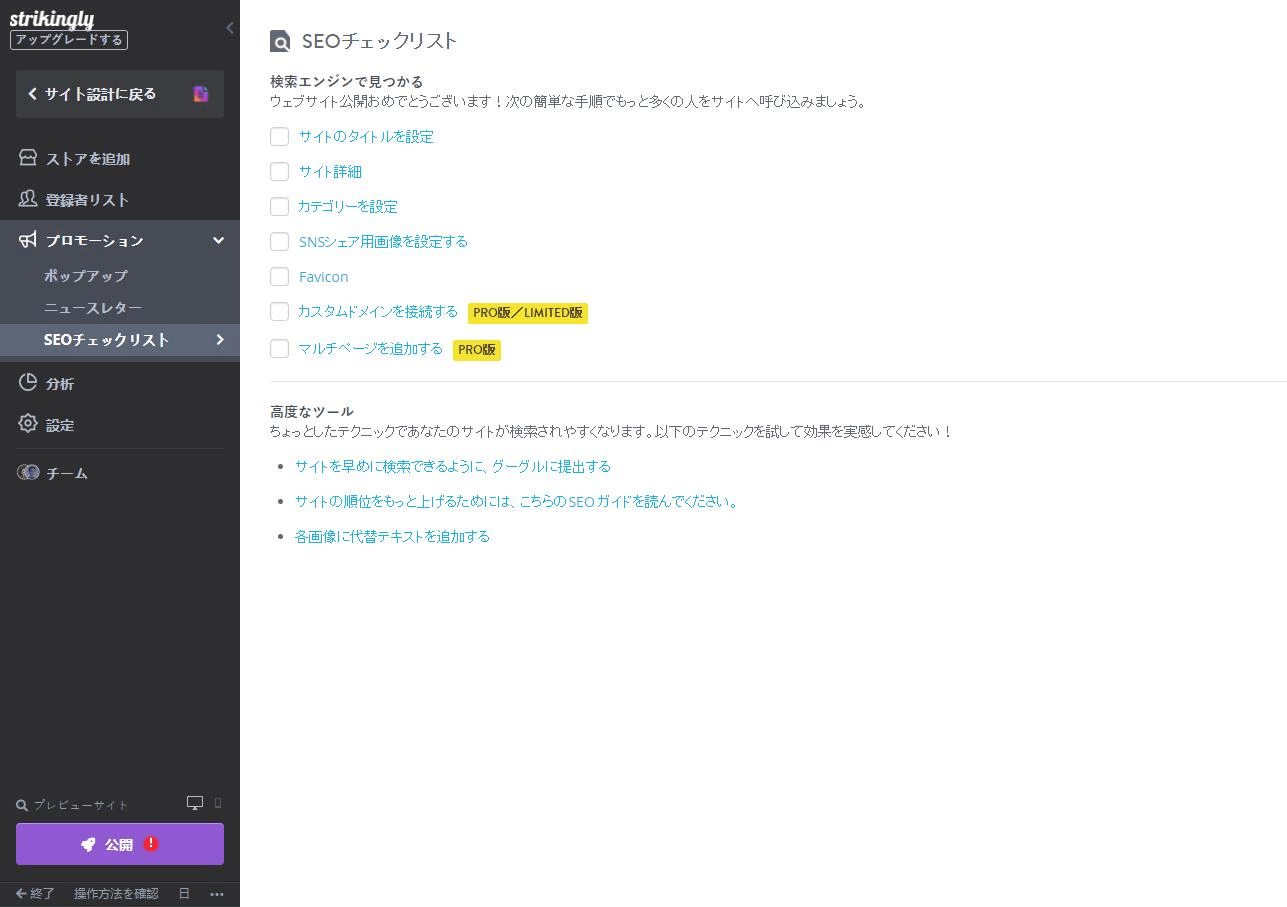Image resolution: width=1287 pixels, height=907 pixels.
Task: Open the 日 language selector
Action: [x=184, y=894]
